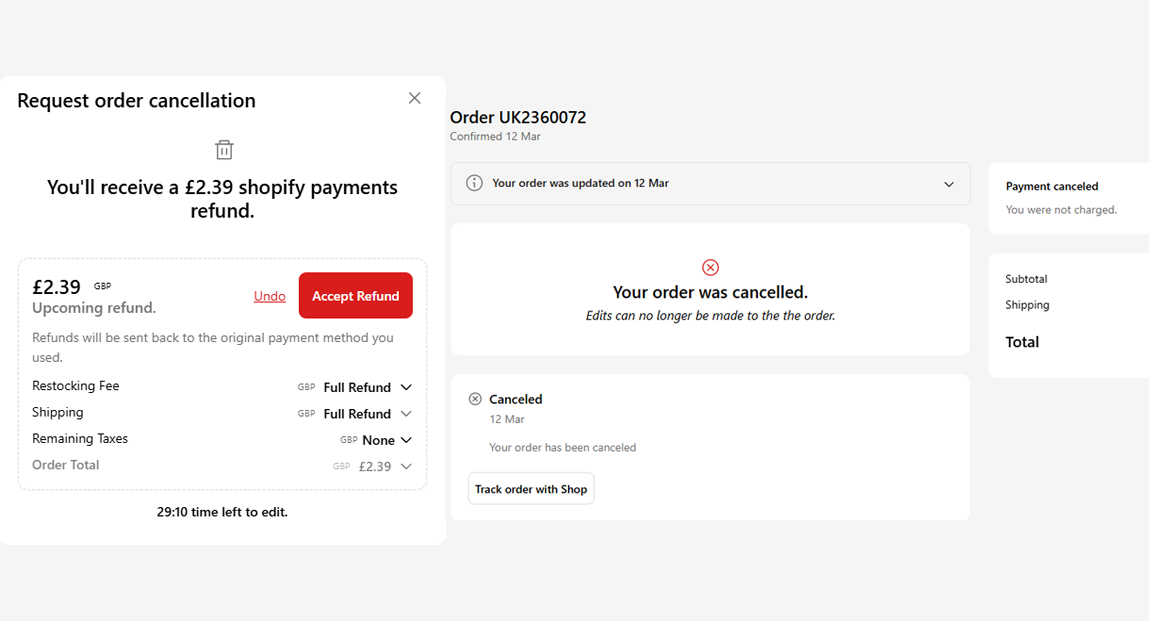The height and width of the screenshot is (621, 1149).
Task: Open the Remaining Taxes dropdown
Action: (406, 440)
